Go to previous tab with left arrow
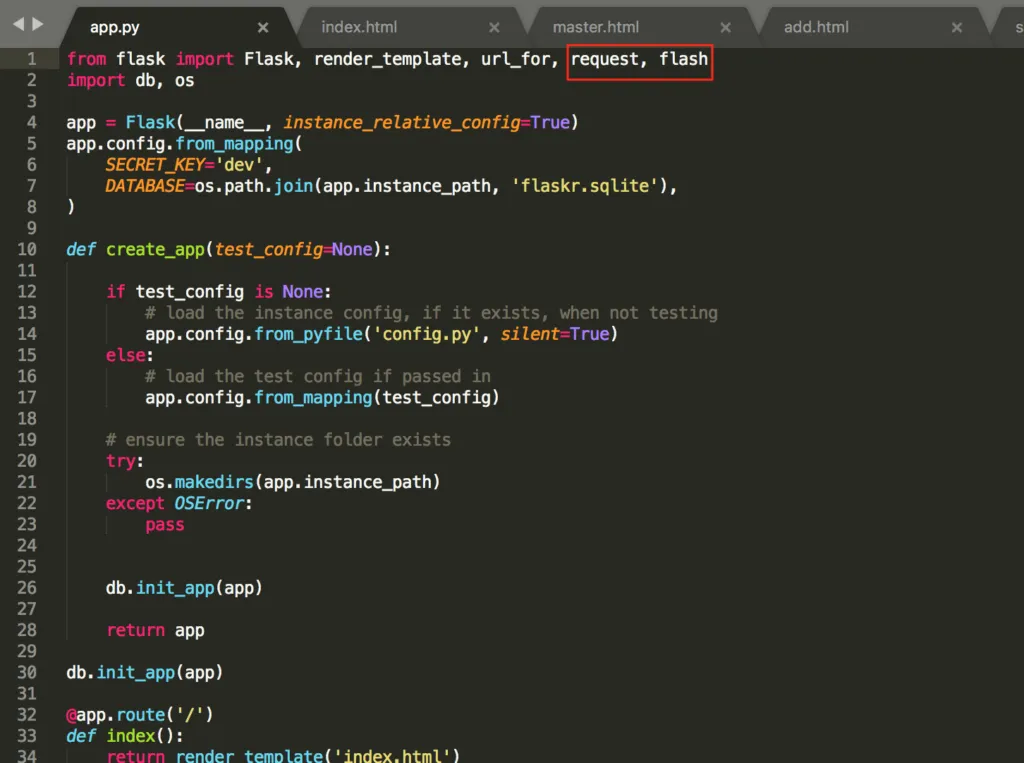The image size is (1024, 763). tap(18, 24)
